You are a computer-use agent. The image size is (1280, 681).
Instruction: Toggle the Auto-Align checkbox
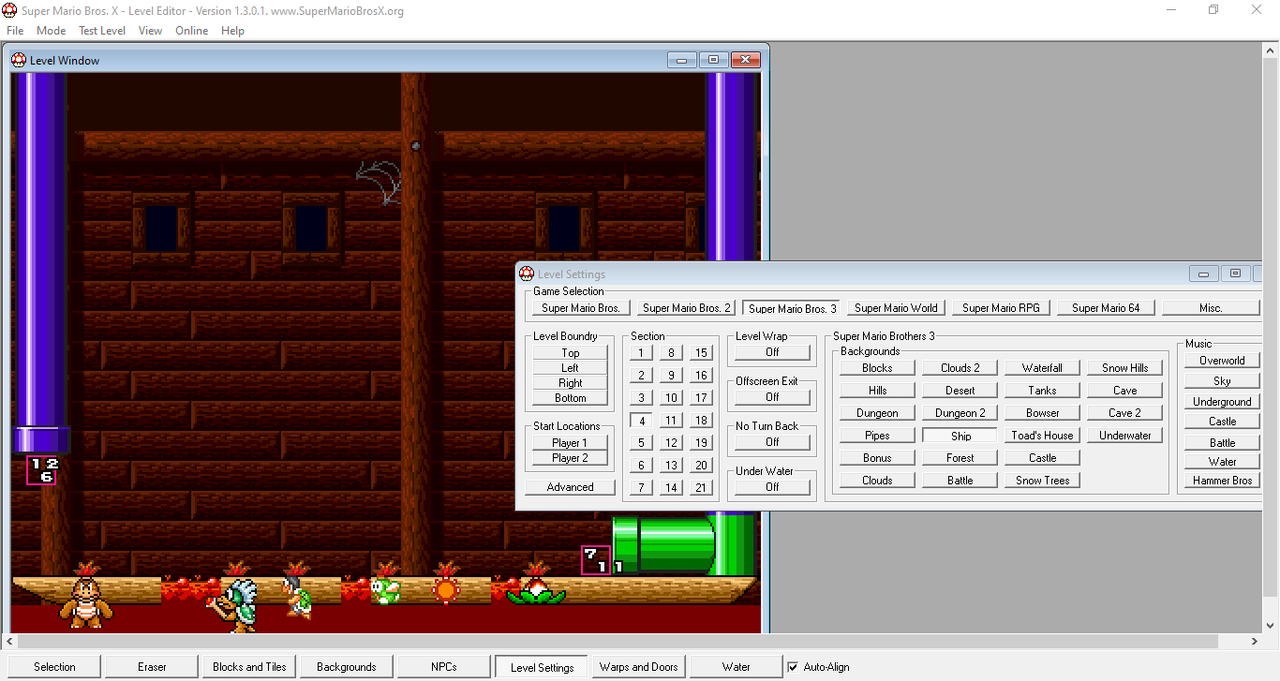tap(793, 667)
